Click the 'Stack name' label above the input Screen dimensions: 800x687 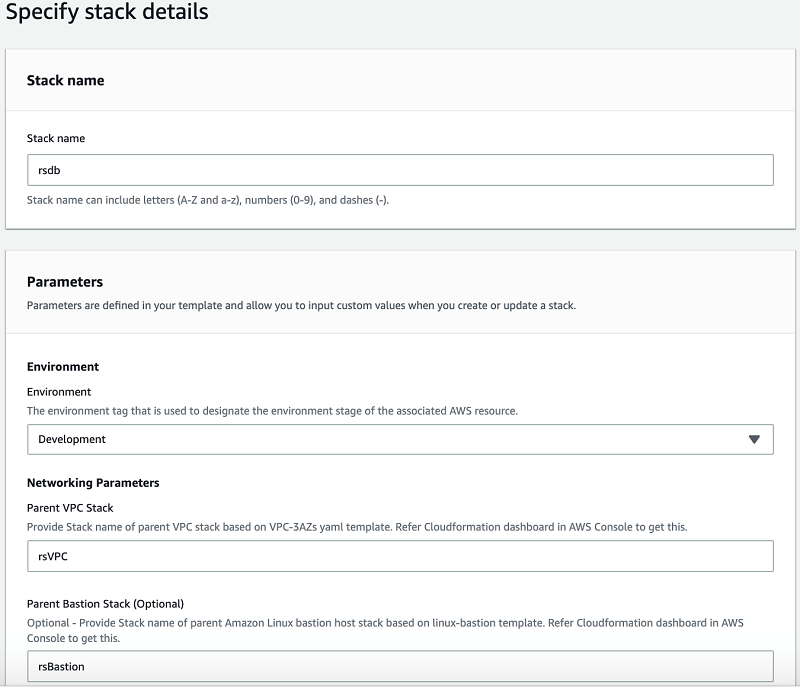point(56,138)
